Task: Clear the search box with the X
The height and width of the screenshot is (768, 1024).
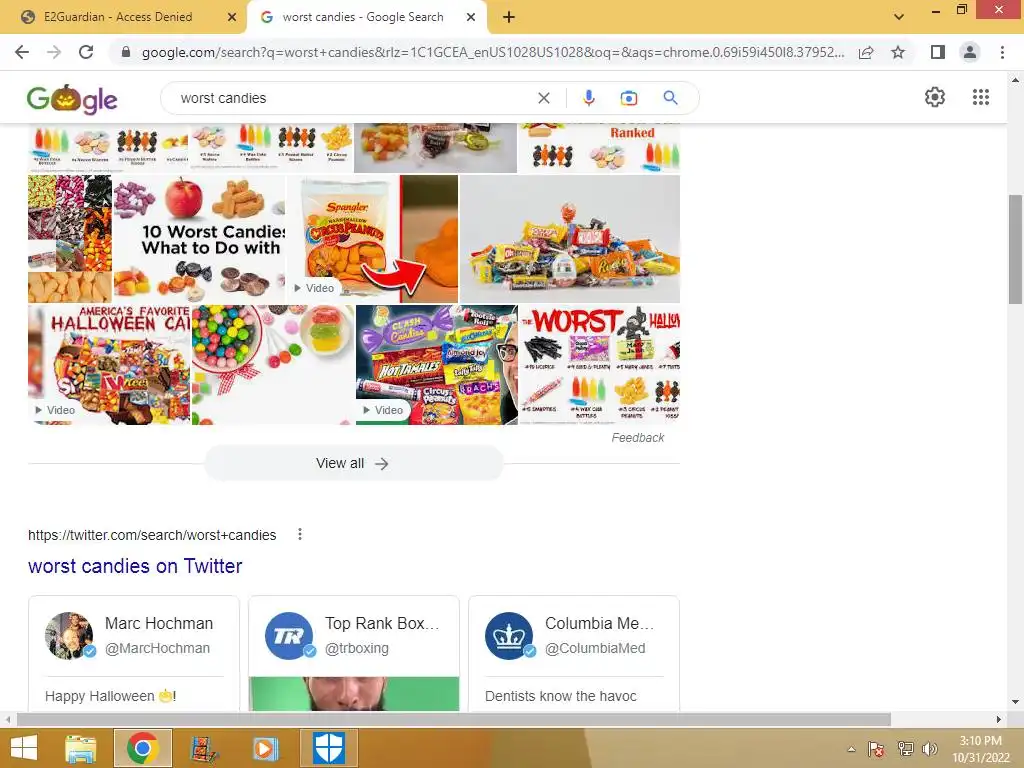Action: [543, 98]
